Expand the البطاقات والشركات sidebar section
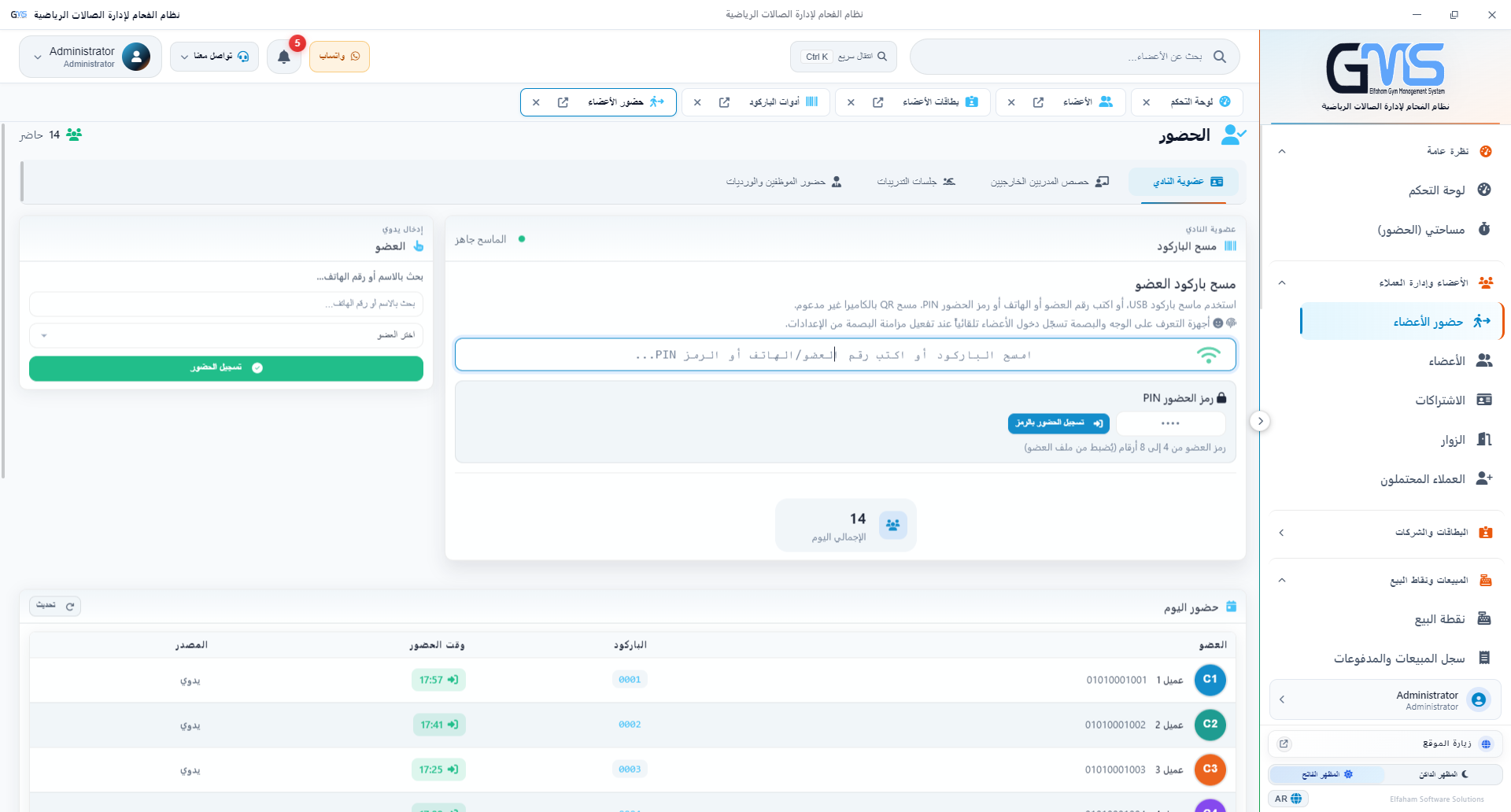Viewport: 1511px width, 812px height. click(1385, 533)
